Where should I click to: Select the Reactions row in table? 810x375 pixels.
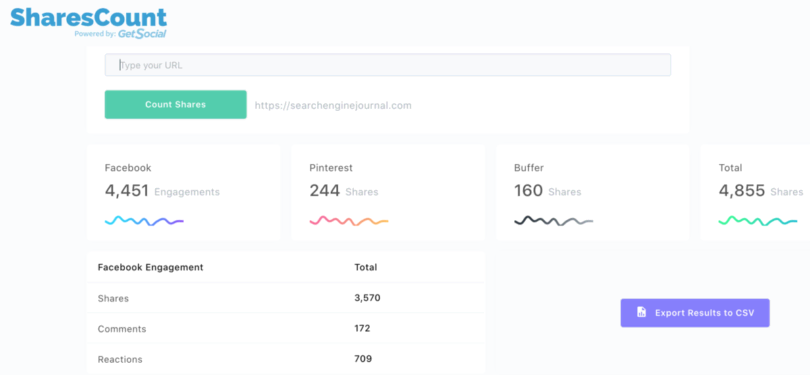pyautogui.click(x=286, y=359)
